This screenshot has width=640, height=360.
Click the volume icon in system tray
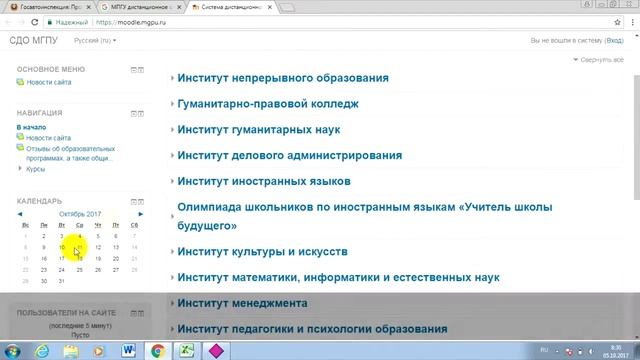[591, 351]
